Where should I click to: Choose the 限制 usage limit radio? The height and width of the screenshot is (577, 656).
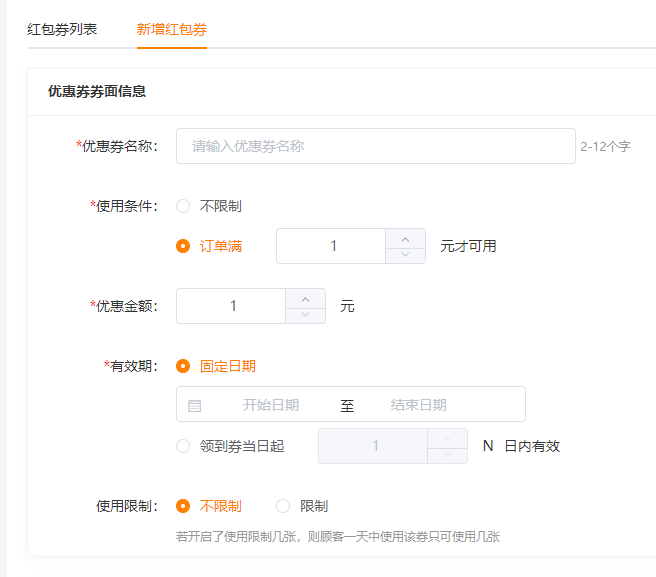(283, 506)
